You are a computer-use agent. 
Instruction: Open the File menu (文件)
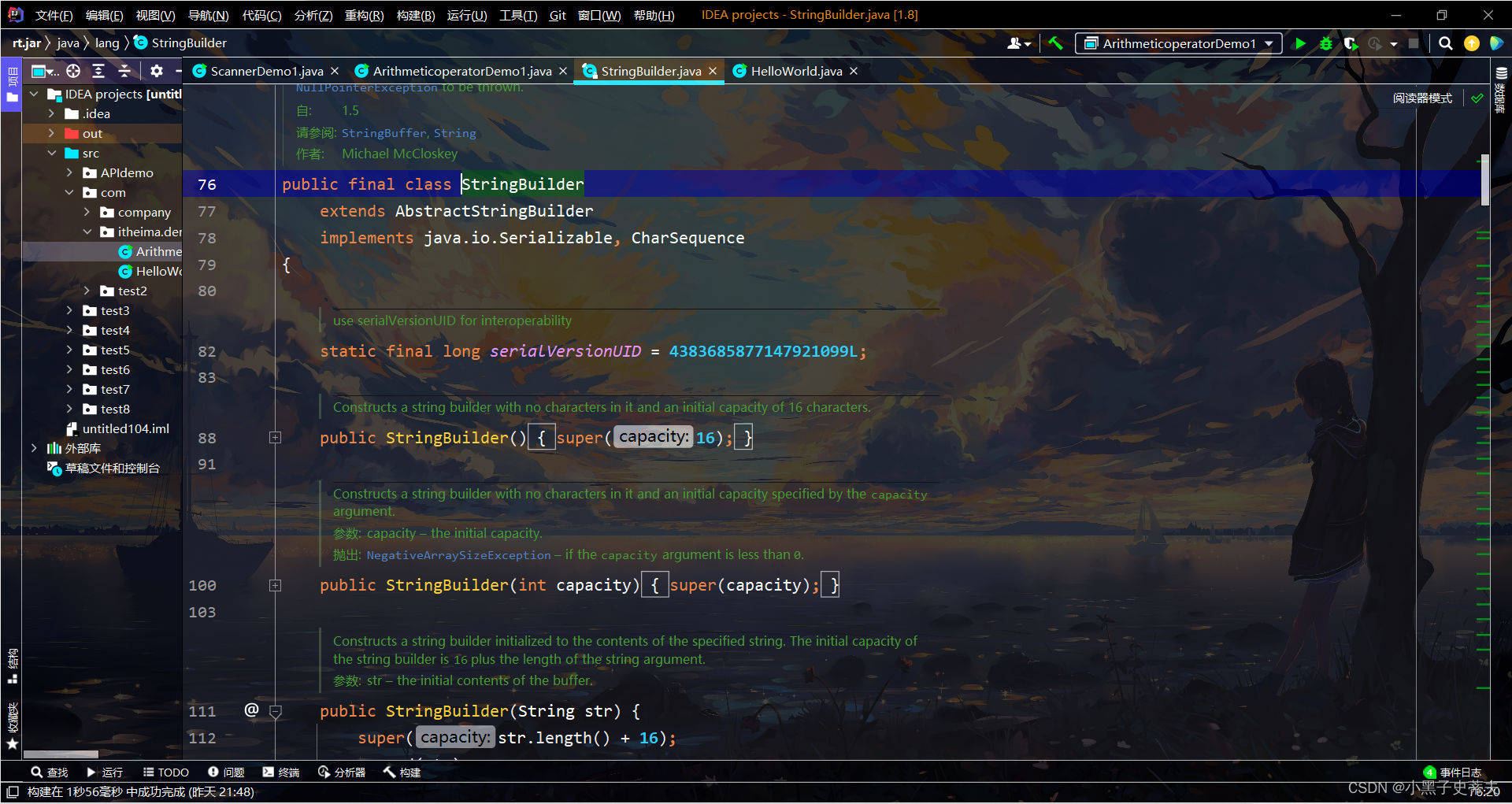tap(54, 15)
